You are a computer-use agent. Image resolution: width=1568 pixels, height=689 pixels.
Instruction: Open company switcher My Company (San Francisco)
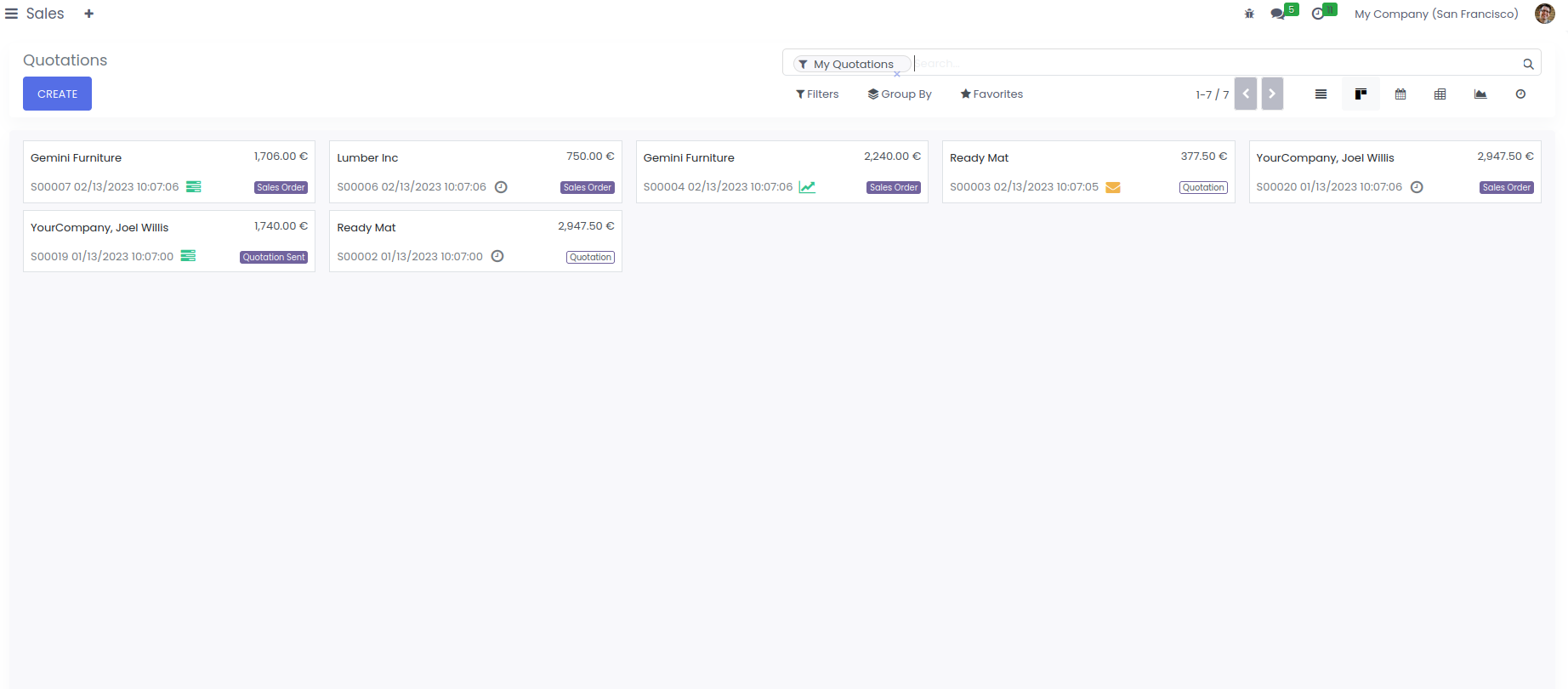click(x=1436, y=14)
